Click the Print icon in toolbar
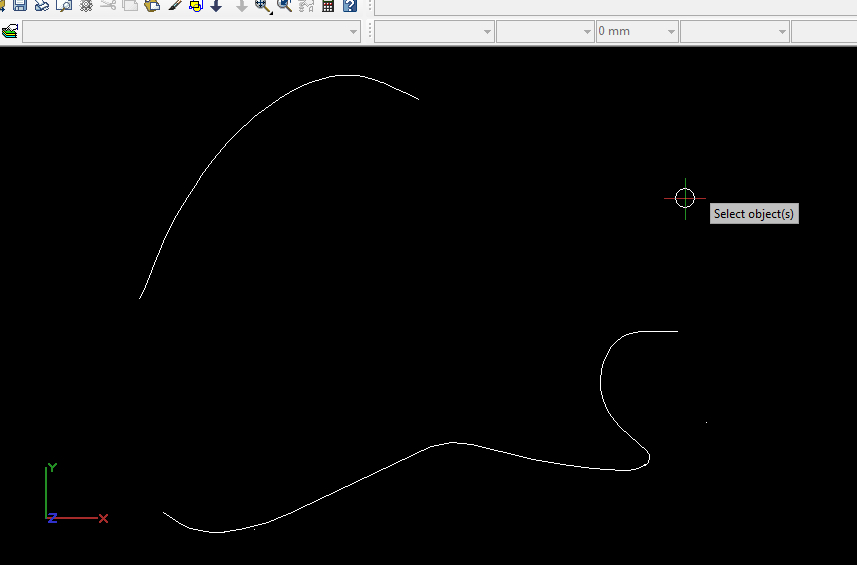The width and height of the screenshot is (857, 565). coord(41,5)
